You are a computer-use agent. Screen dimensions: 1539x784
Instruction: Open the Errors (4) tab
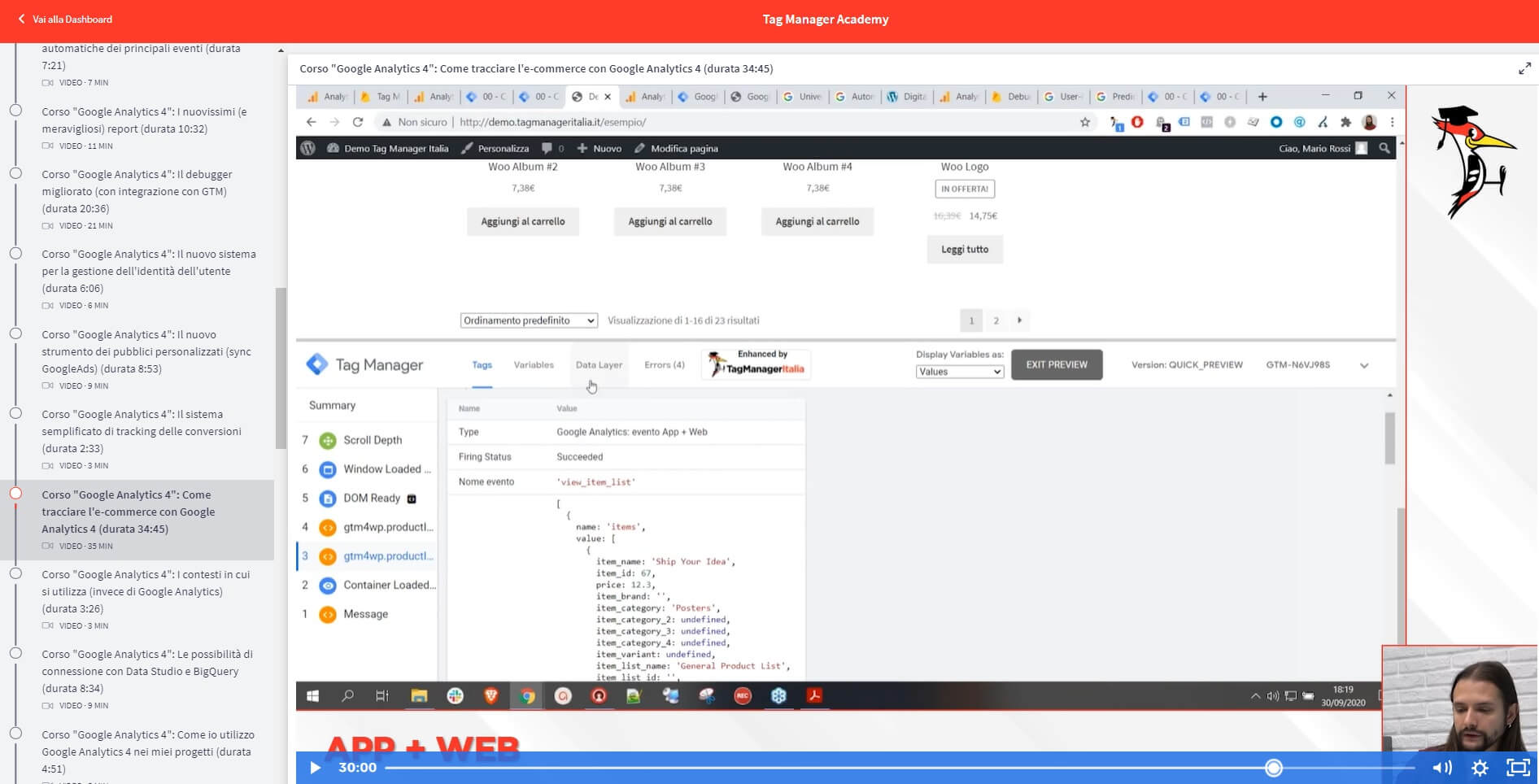[664, 364]
